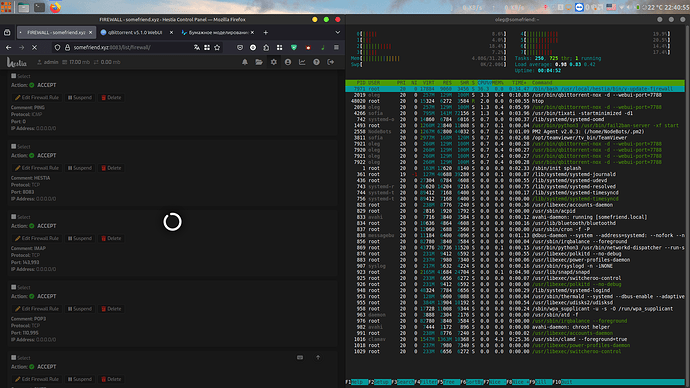Tick Select checkbox for the PING rule
The width and height of the screenshot is (690, 388).
14,76
